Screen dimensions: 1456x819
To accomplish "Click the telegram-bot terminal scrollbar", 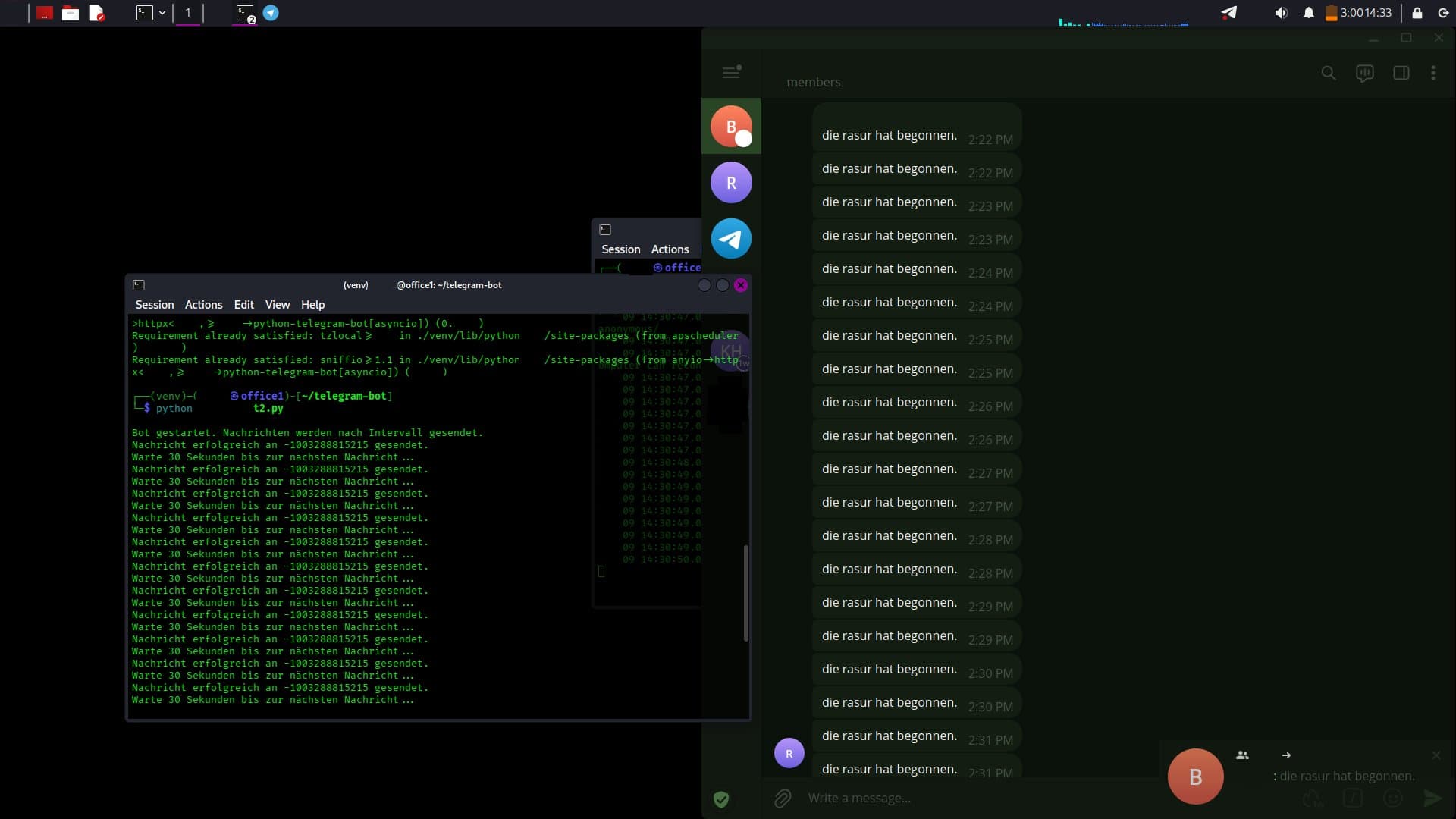I will (745, 593).
